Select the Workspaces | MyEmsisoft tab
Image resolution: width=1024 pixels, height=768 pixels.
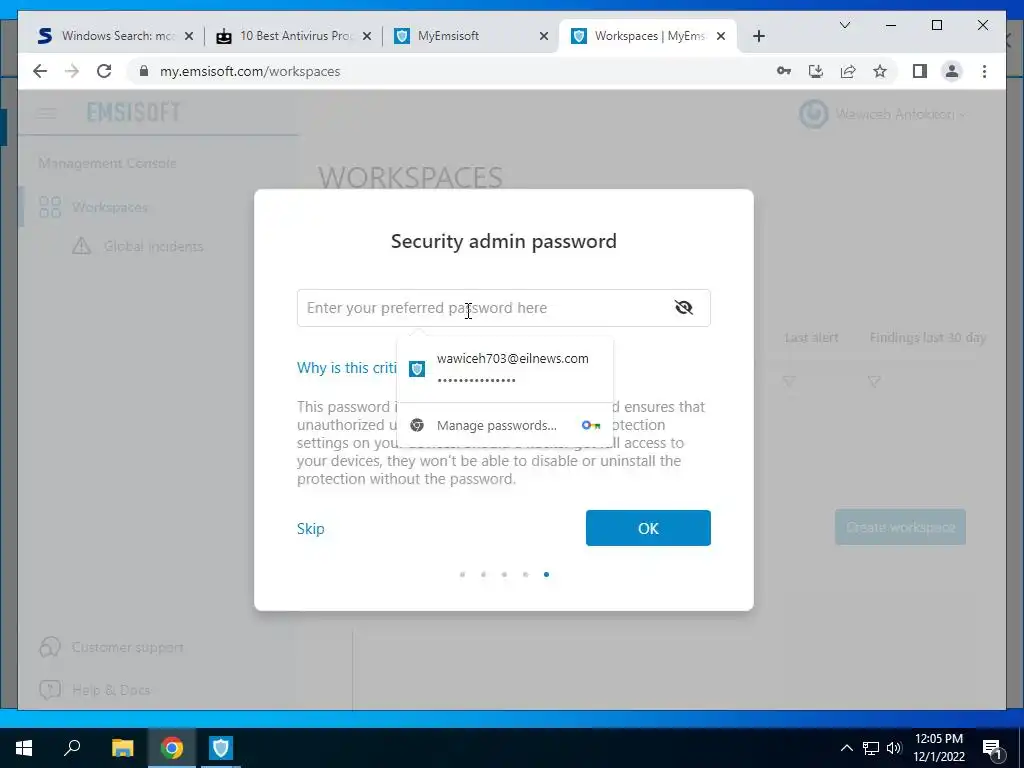click(648, 36)
